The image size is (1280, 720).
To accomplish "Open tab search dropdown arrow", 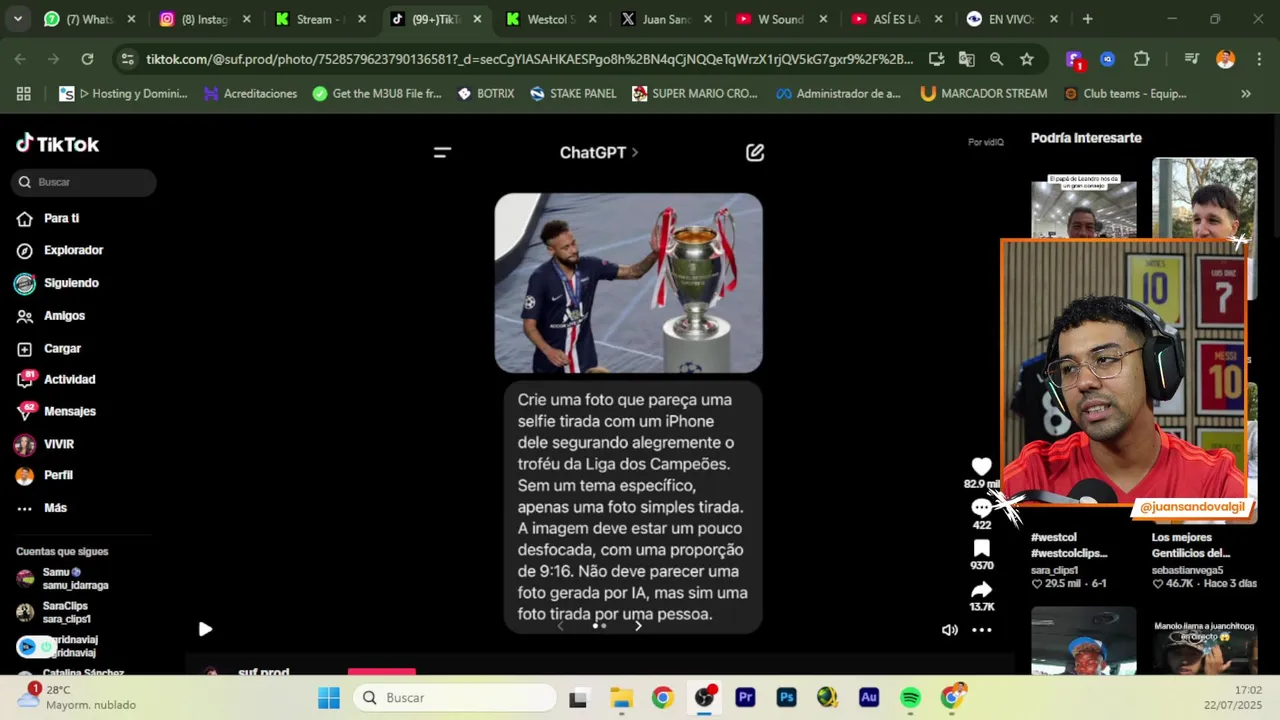I will tap(17, 19).
